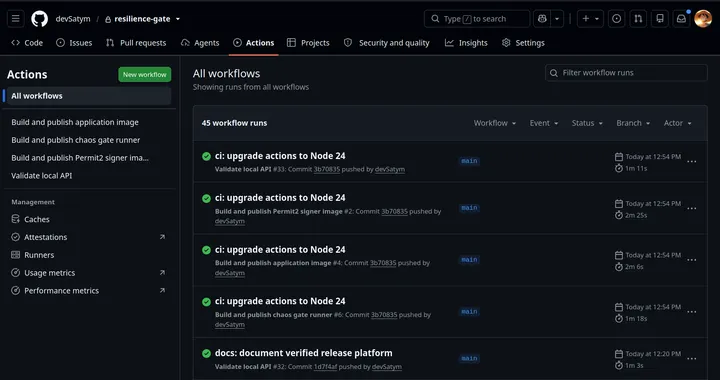Click success status icon on docs run #32

click(x=207, y=353)
